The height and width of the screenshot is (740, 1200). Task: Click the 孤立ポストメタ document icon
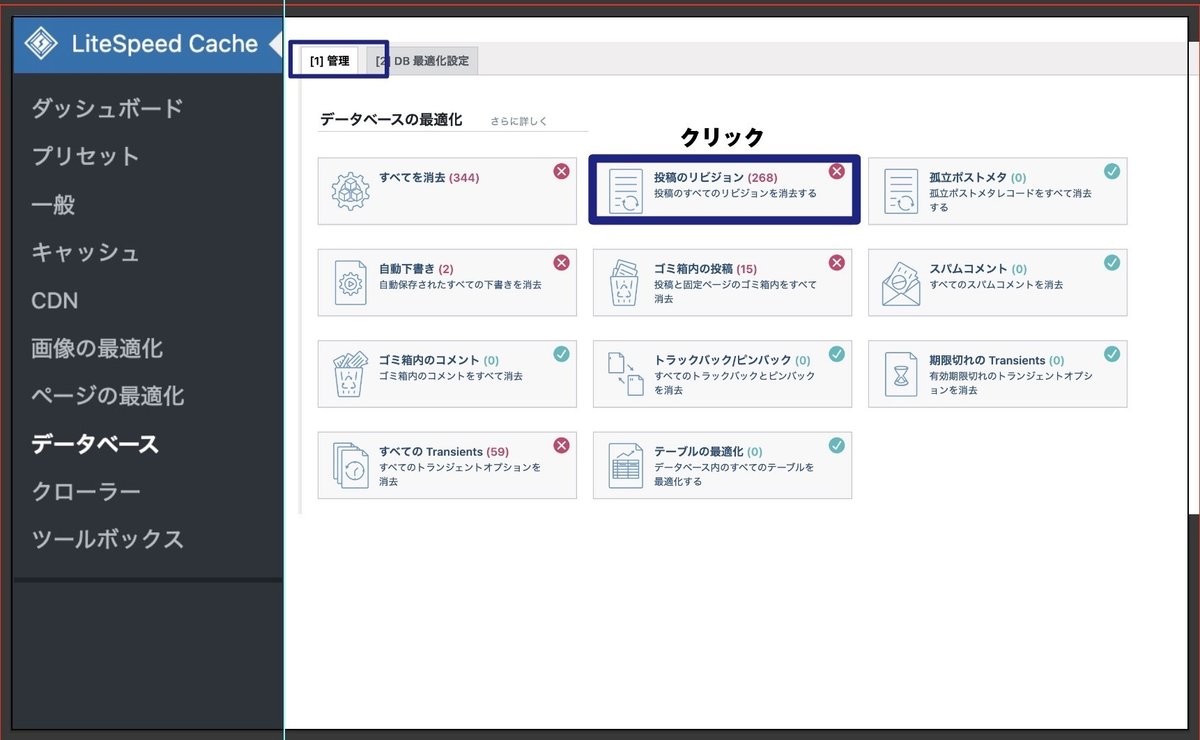point(901,191)
